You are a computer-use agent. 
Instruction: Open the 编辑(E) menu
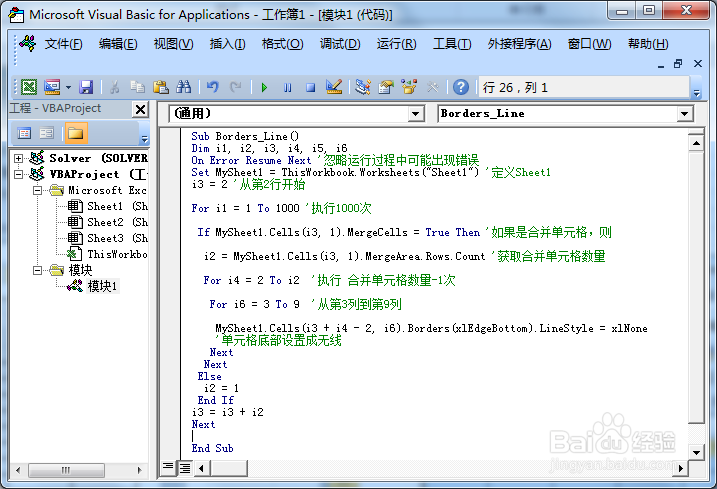click(x=118, y=44)
